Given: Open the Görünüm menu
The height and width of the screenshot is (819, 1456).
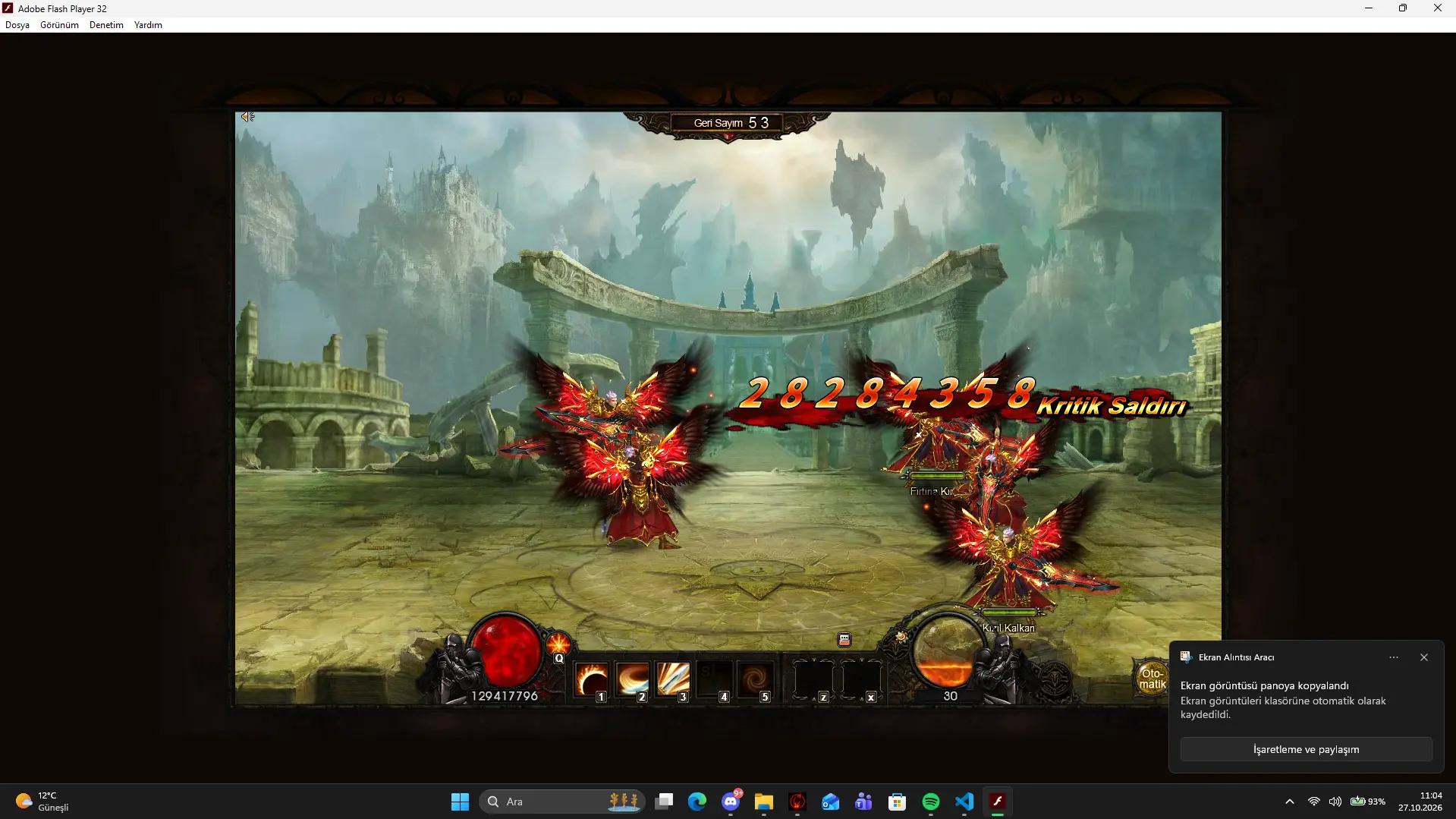Looking at the screenshot, I should click(59, 25).
